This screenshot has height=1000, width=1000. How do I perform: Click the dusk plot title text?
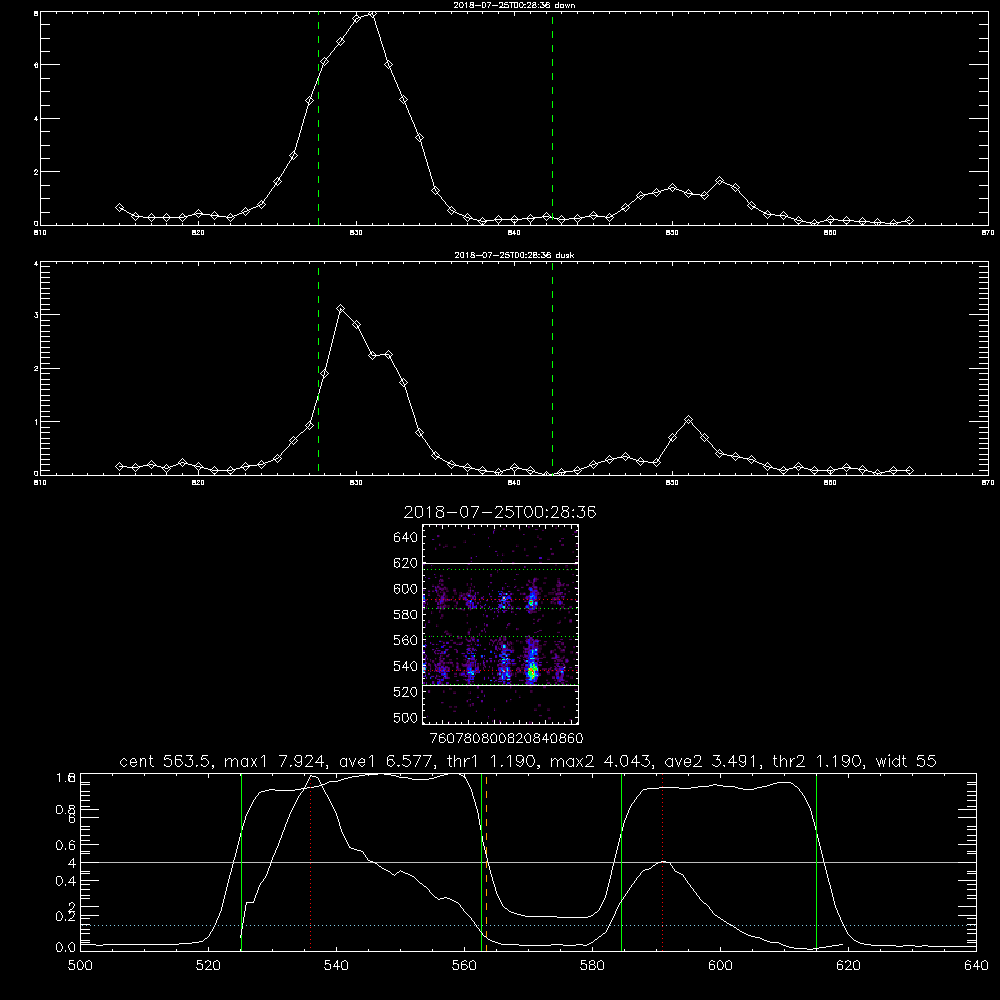pos(514,255)
